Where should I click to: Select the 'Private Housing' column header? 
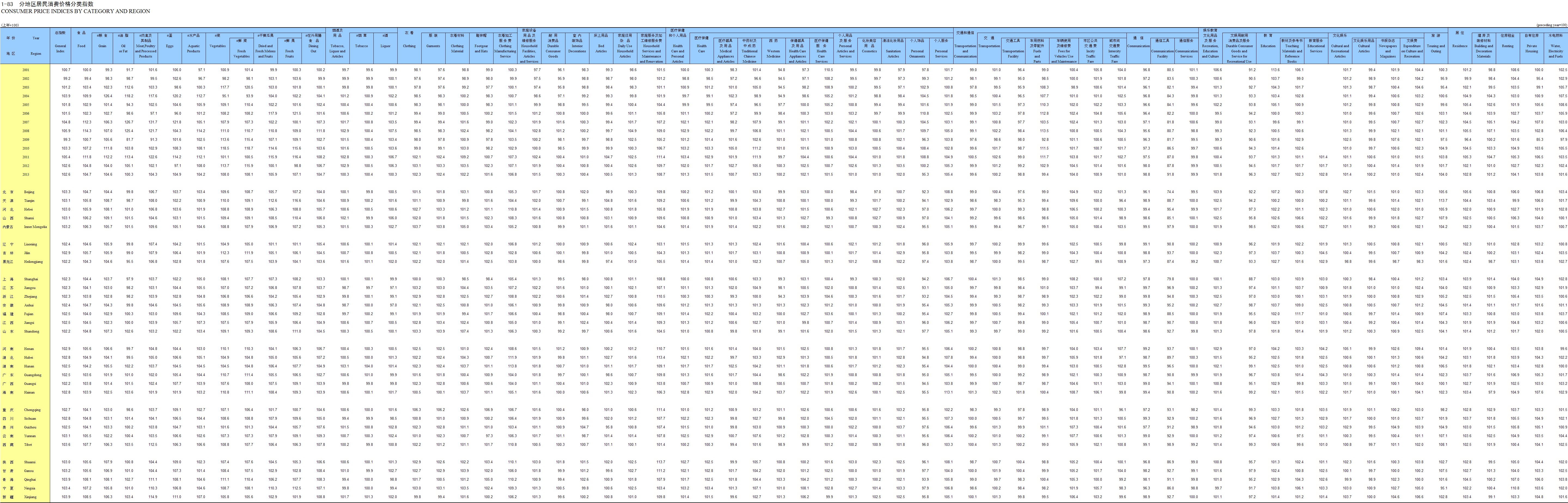pyautogui.click(x=1532, y=49)
